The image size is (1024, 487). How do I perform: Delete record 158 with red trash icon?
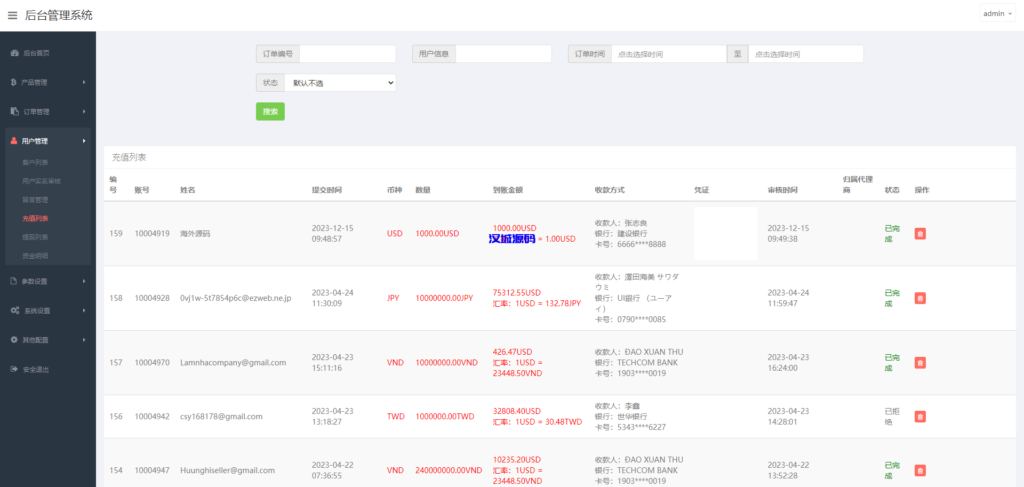coord(920,298)
